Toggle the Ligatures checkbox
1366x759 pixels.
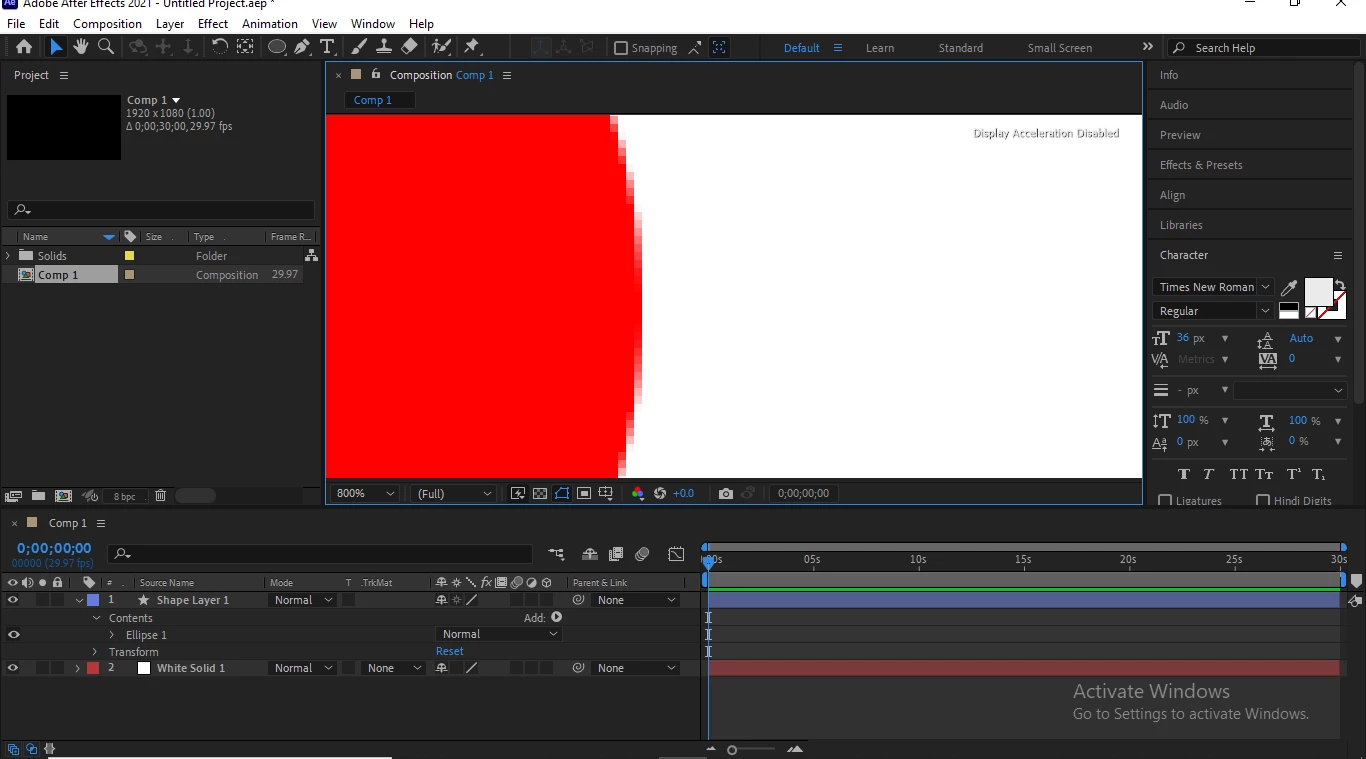(1165, 501)
